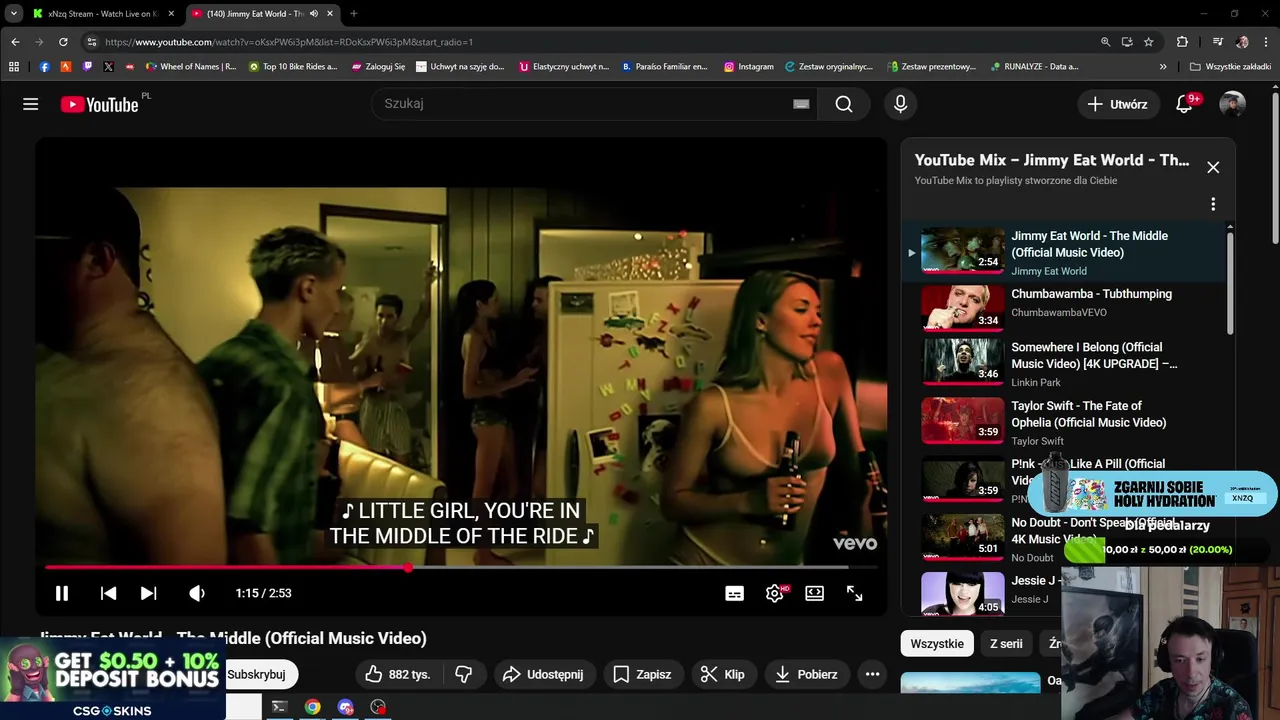The height and width of the screenshot is (720, 1280).
Task: Save the video with Zapisz
Action: pos(642,674)
